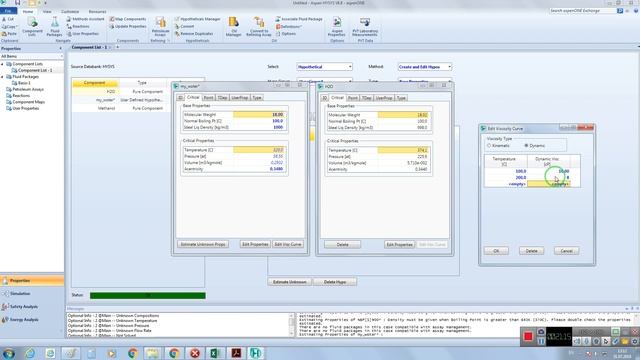Click OK in Edit Viscosity Curve dialog

coord(496,251)
